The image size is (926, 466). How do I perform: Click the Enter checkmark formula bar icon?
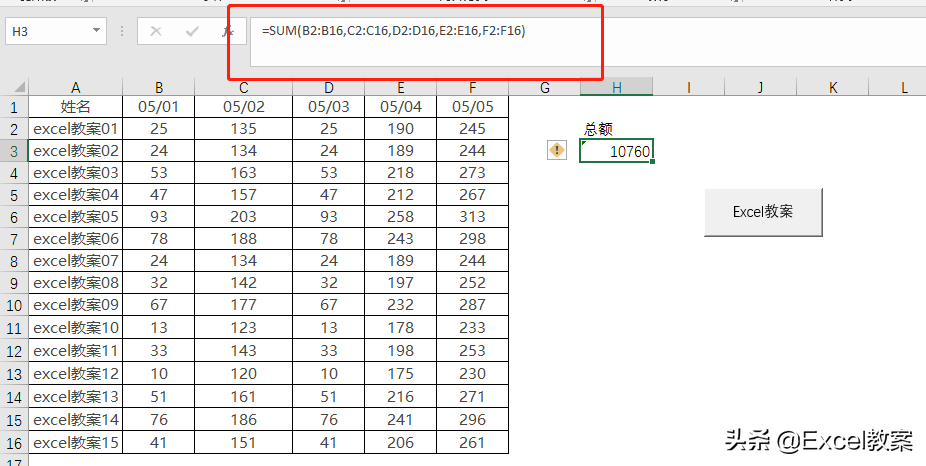[192, 31]
